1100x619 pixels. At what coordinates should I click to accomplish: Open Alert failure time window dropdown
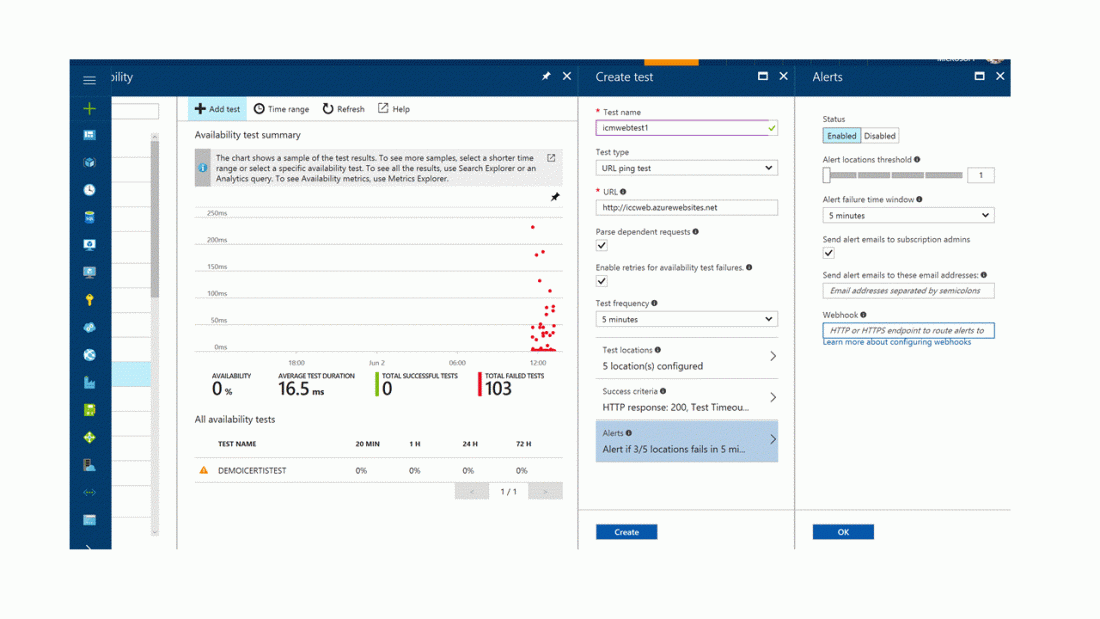coord(907,216)
